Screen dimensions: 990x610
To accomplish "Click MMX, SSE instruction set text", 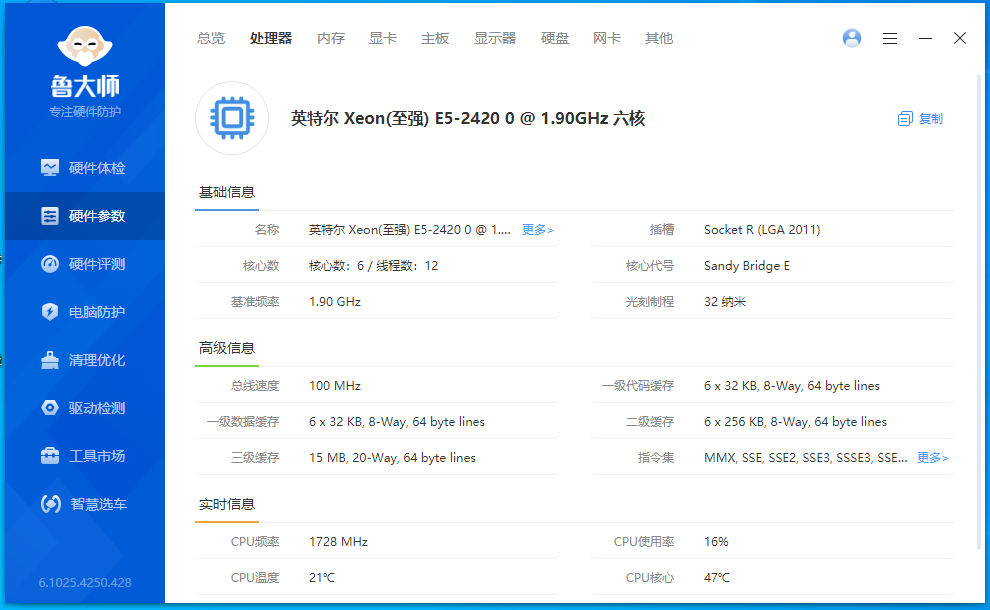I will click(x=806, y=458).
